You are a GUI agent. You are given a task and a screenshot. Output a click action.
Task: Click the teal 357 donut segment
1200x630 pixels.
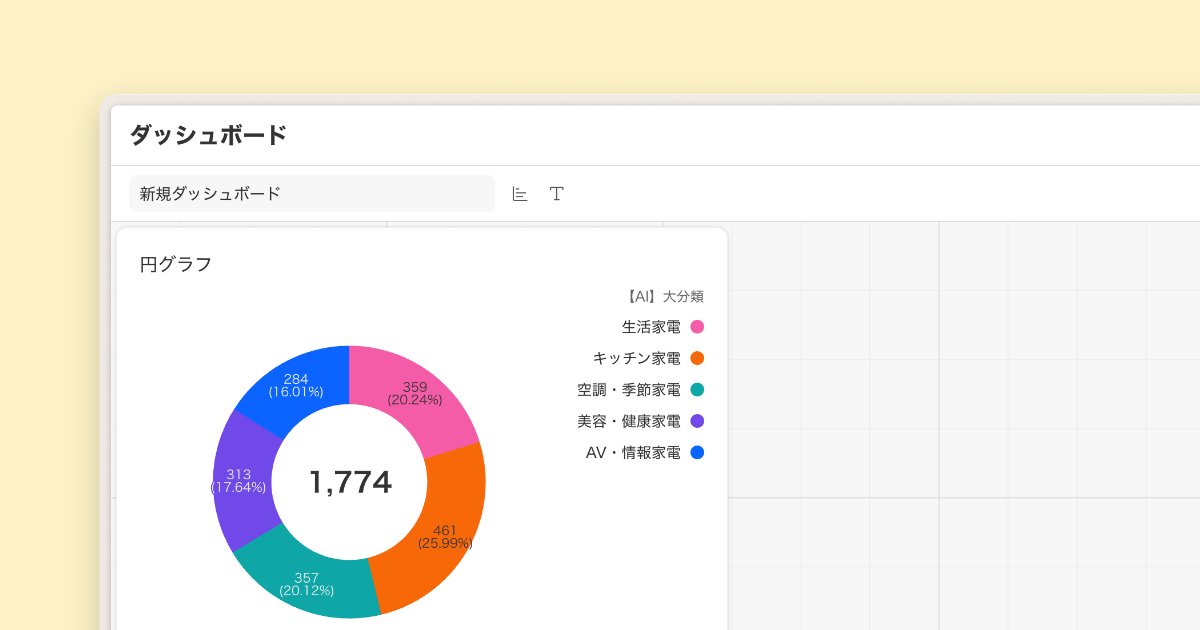pos(305,583)
